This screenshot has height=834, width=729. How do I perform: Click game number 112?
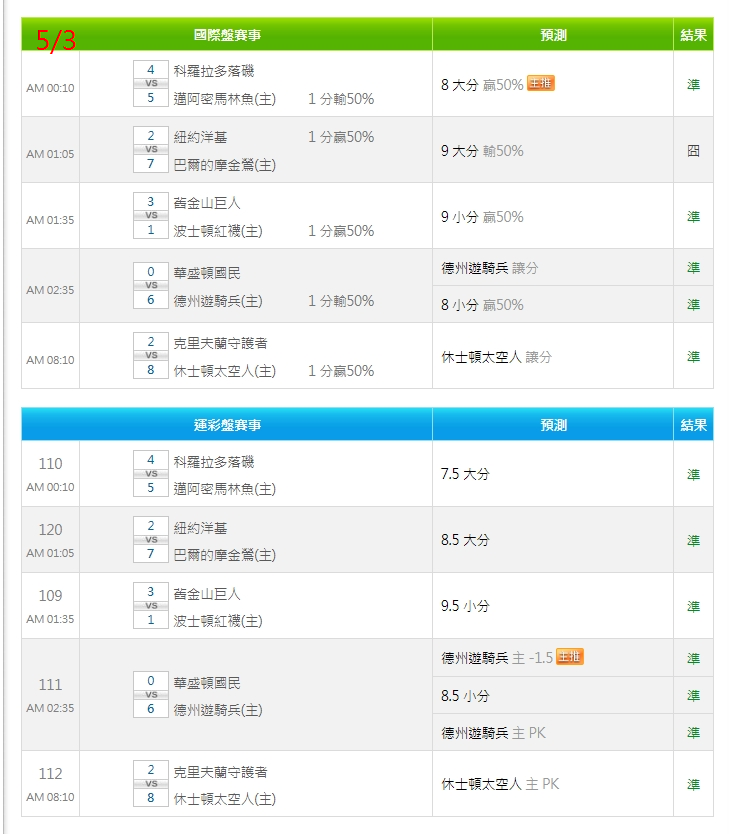51,773
